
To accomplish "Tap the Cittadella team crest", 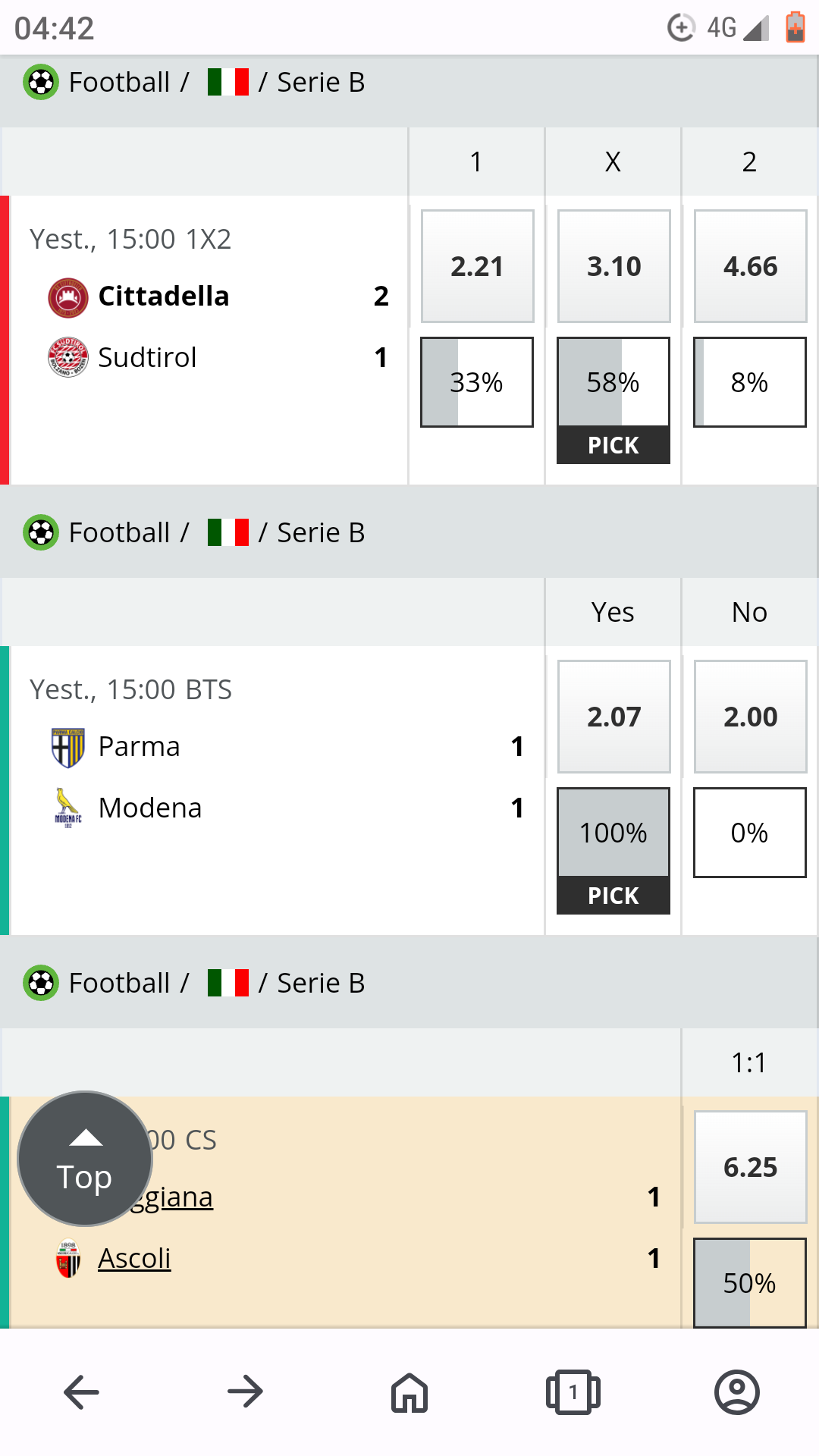I will point(68,297).
